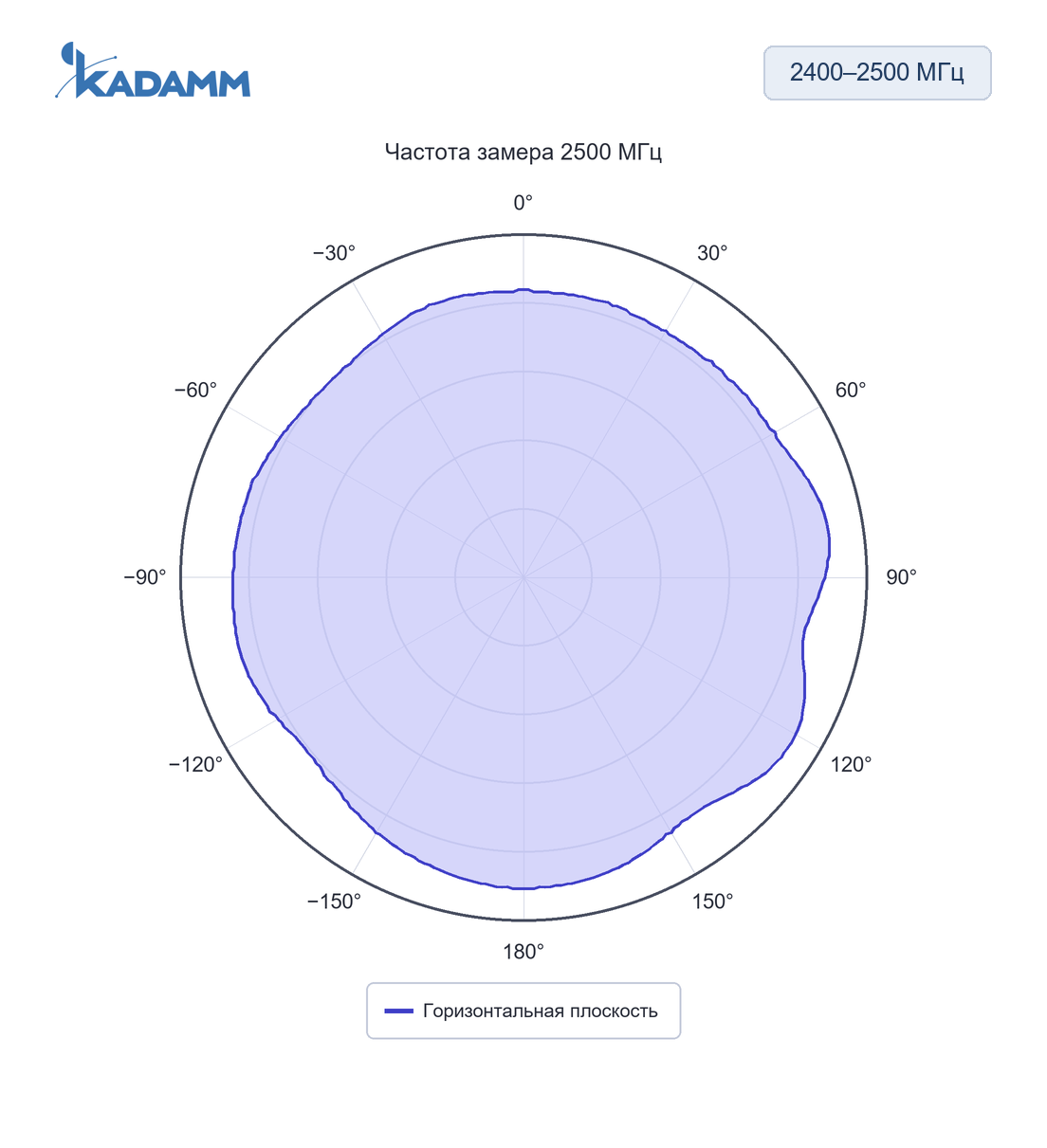Click the 150° angle label
1047x1148 pixels.
(x=712, y=902)
